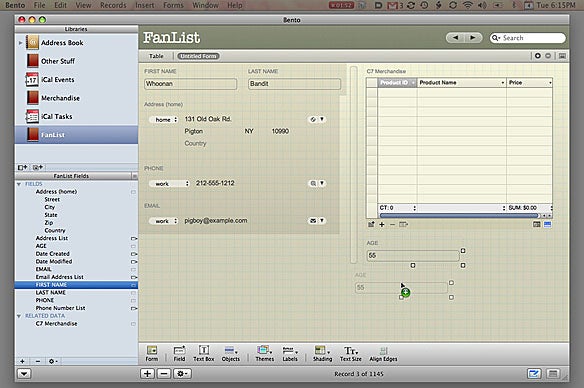This screenshot has width=584, height=388.
Task: Open the Records menu
Action: [x=113, y=5]
